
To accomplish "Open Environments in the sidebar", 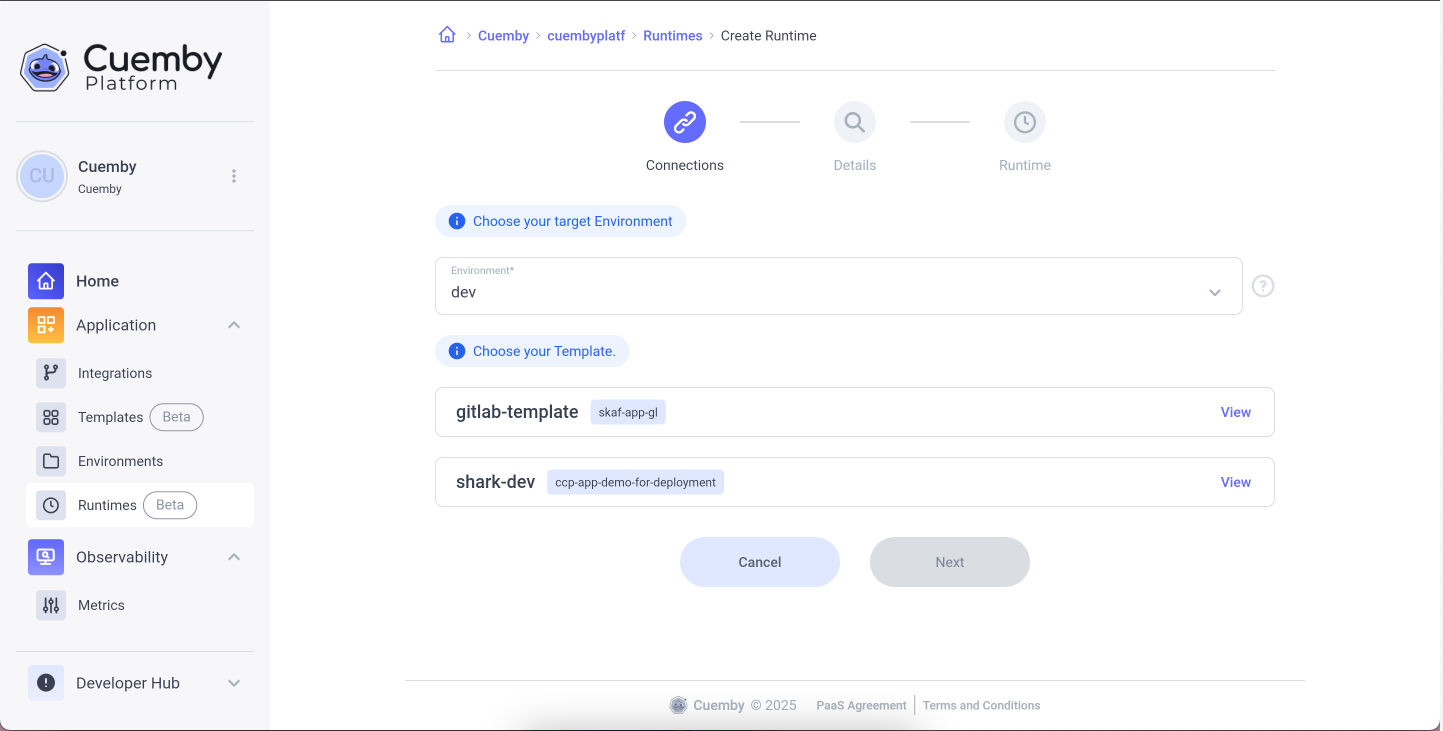I will click(120, 461).
